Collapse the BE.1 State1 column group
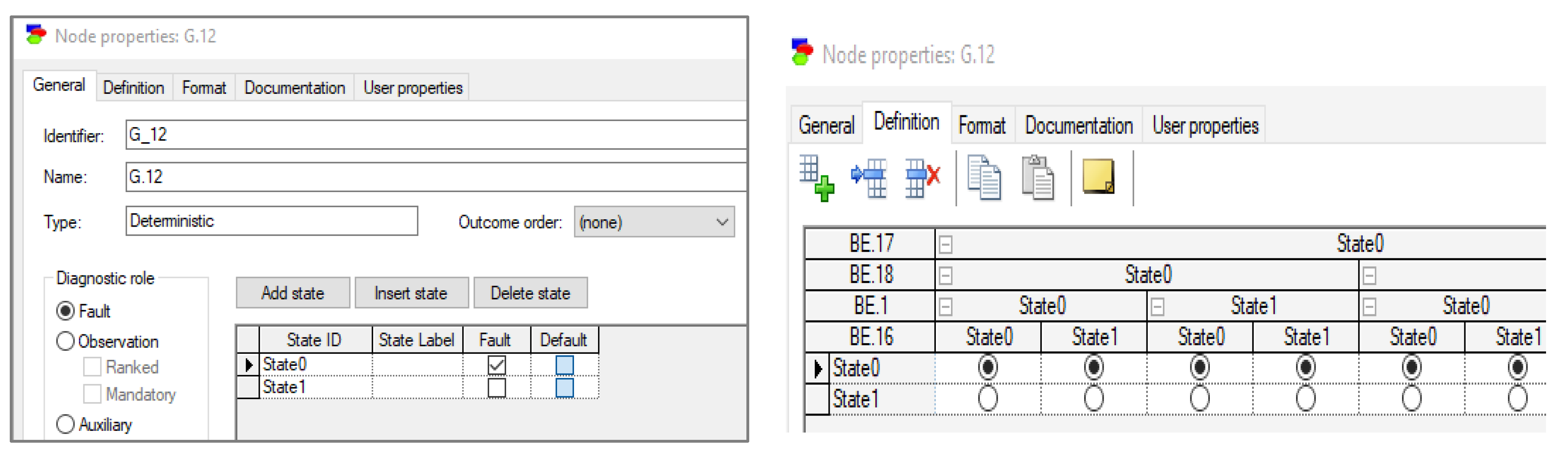This screenshot has height=450, width=1568. pyautogui.click(x=1157, y=307)
